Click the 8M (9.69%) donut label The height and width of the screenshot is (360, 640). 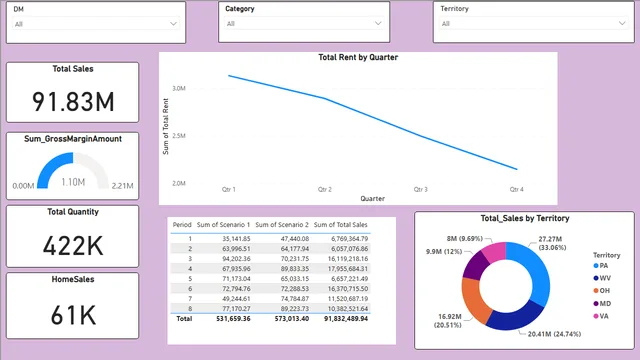click(x=464, y=239)
